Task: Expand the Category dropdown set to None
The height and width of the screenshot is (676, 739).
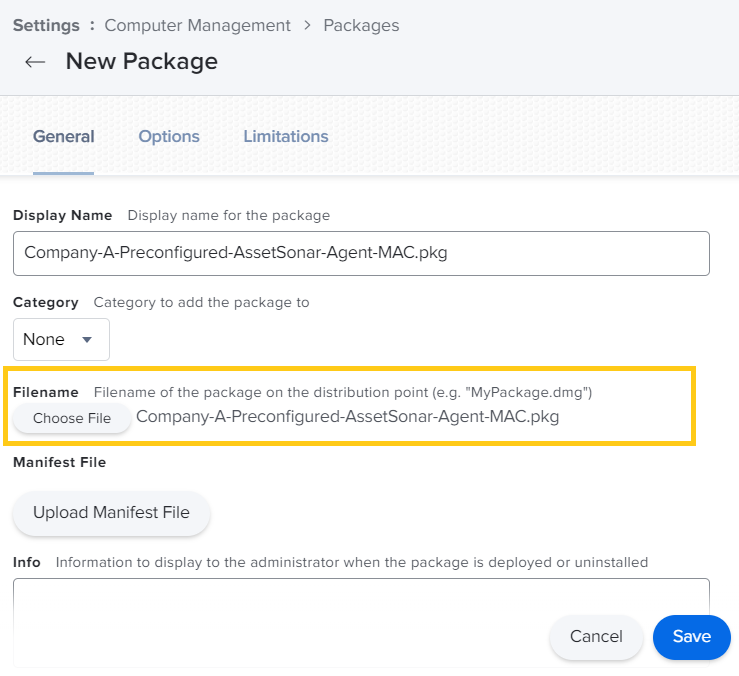Action: 61,339
